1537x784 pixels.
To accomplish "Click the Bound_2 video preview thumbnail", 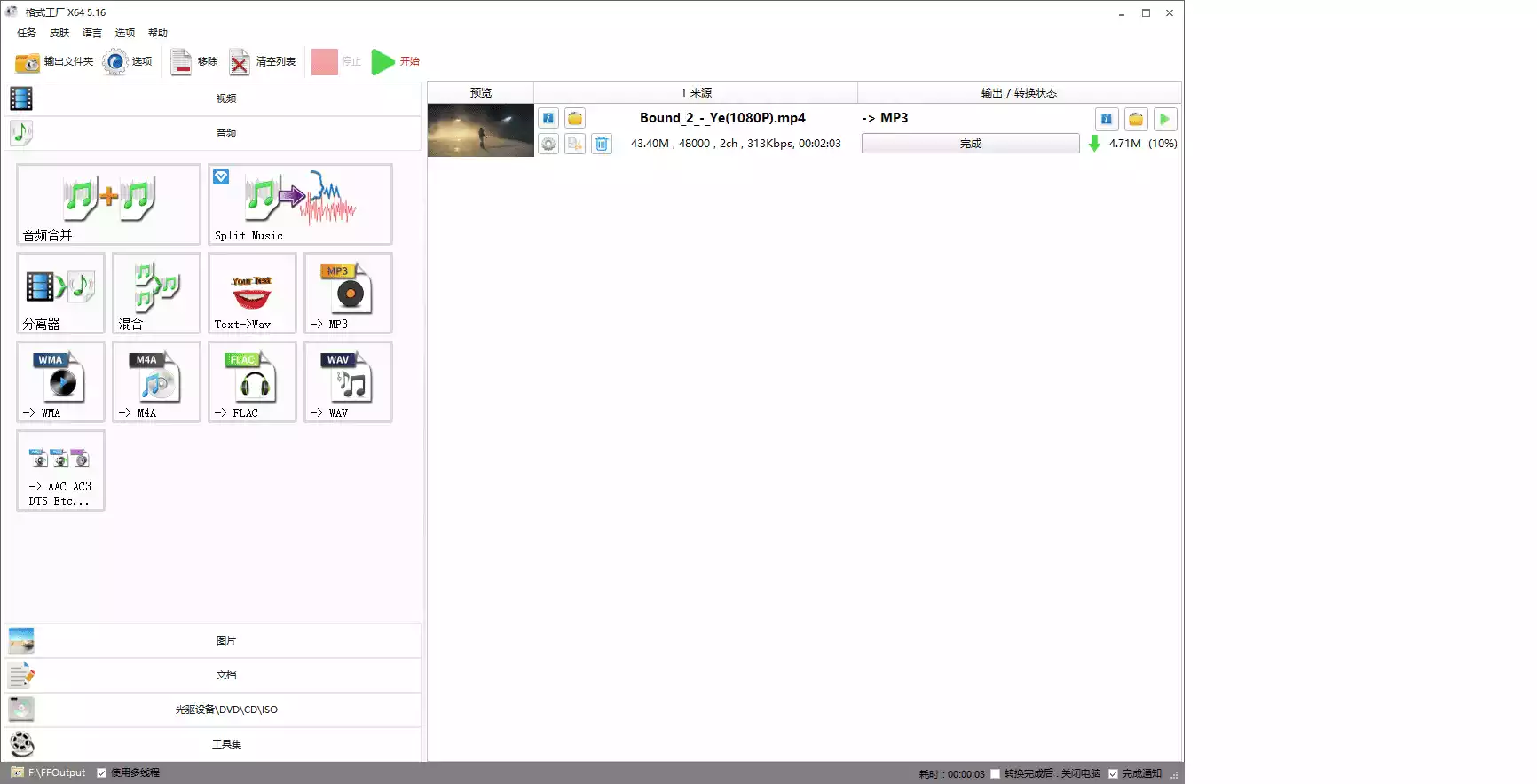I will click(480, 130).
